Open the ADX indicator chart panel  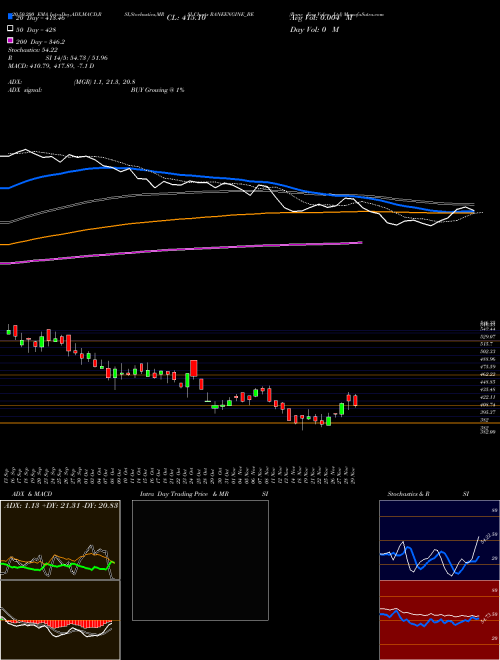60,540
